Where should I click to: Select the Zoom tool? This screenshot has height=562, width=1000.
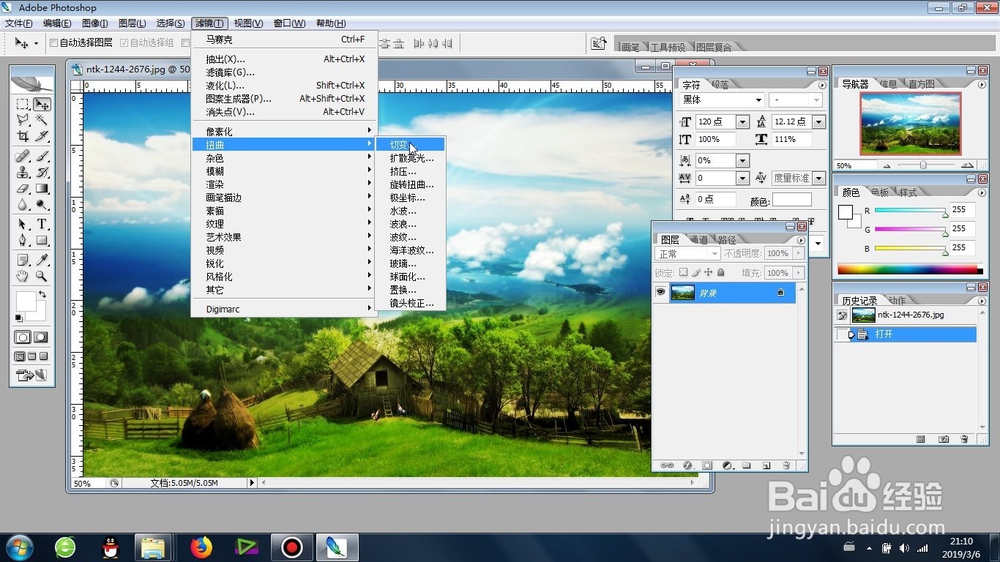click(x=42, y=276)
